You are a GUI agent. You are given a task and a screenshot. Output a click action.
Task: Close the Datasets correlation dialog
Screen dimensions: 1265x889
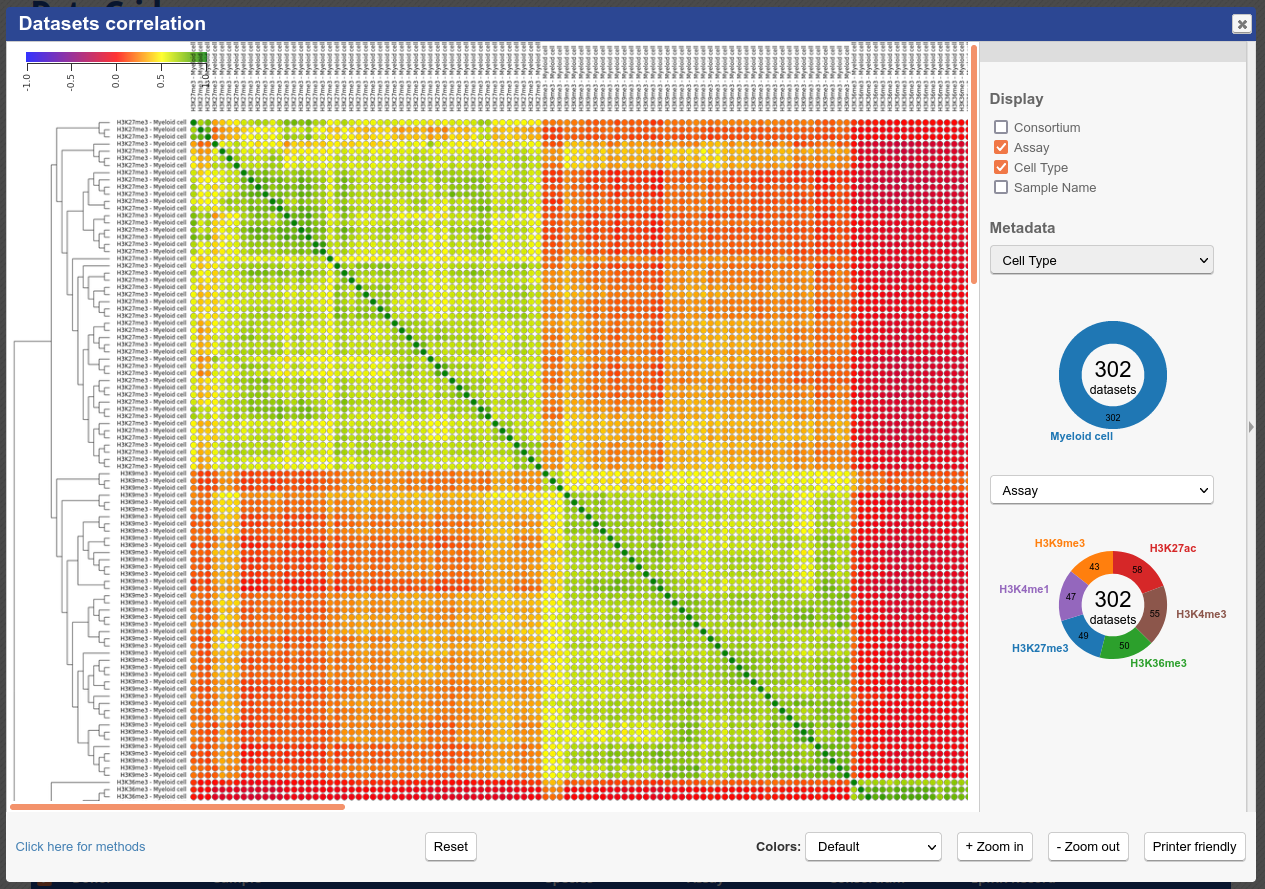(1241, 24)
